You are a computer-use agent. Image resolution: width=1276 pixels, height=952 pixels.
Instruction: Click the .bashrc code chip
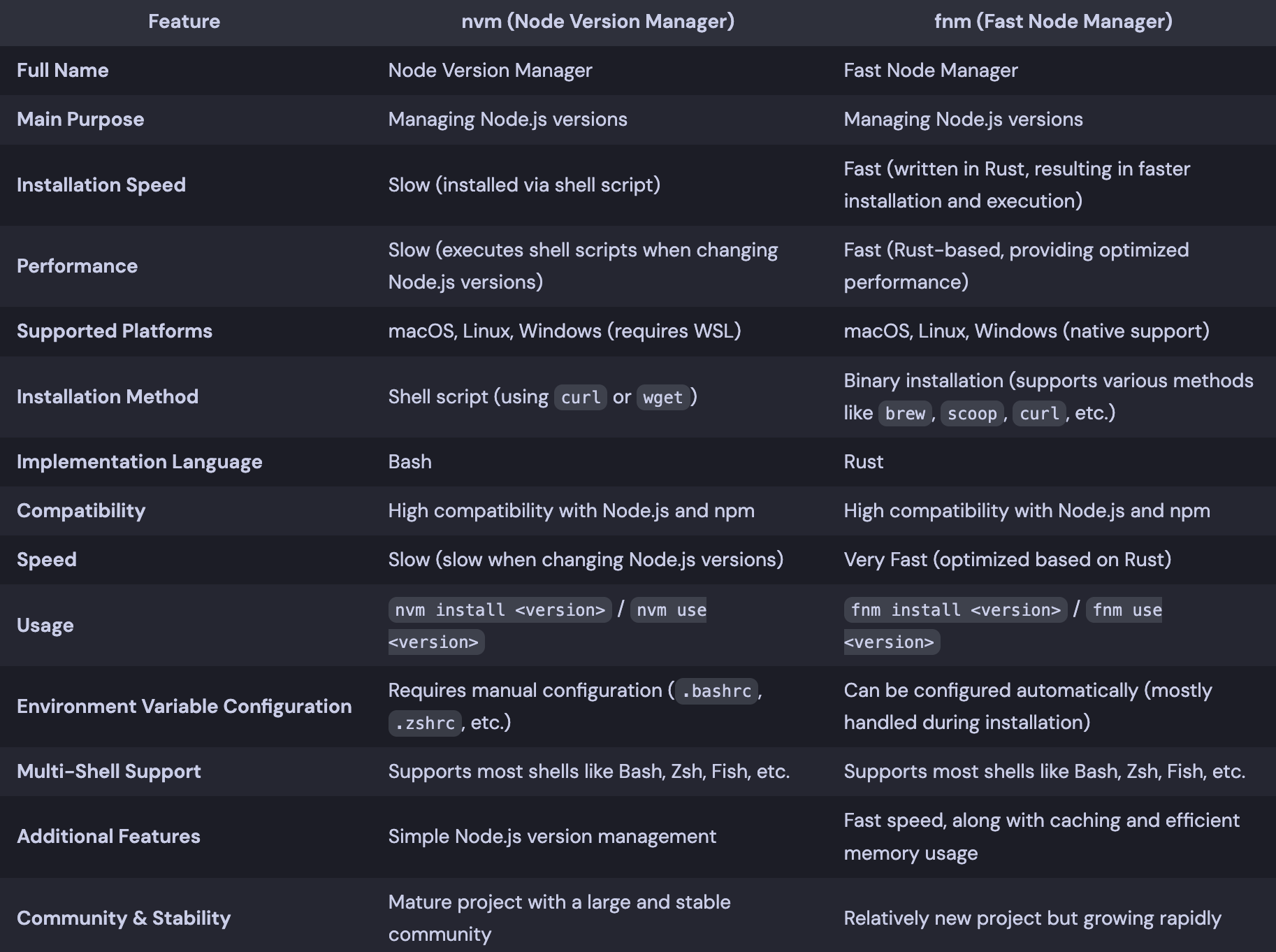(716, 691)
